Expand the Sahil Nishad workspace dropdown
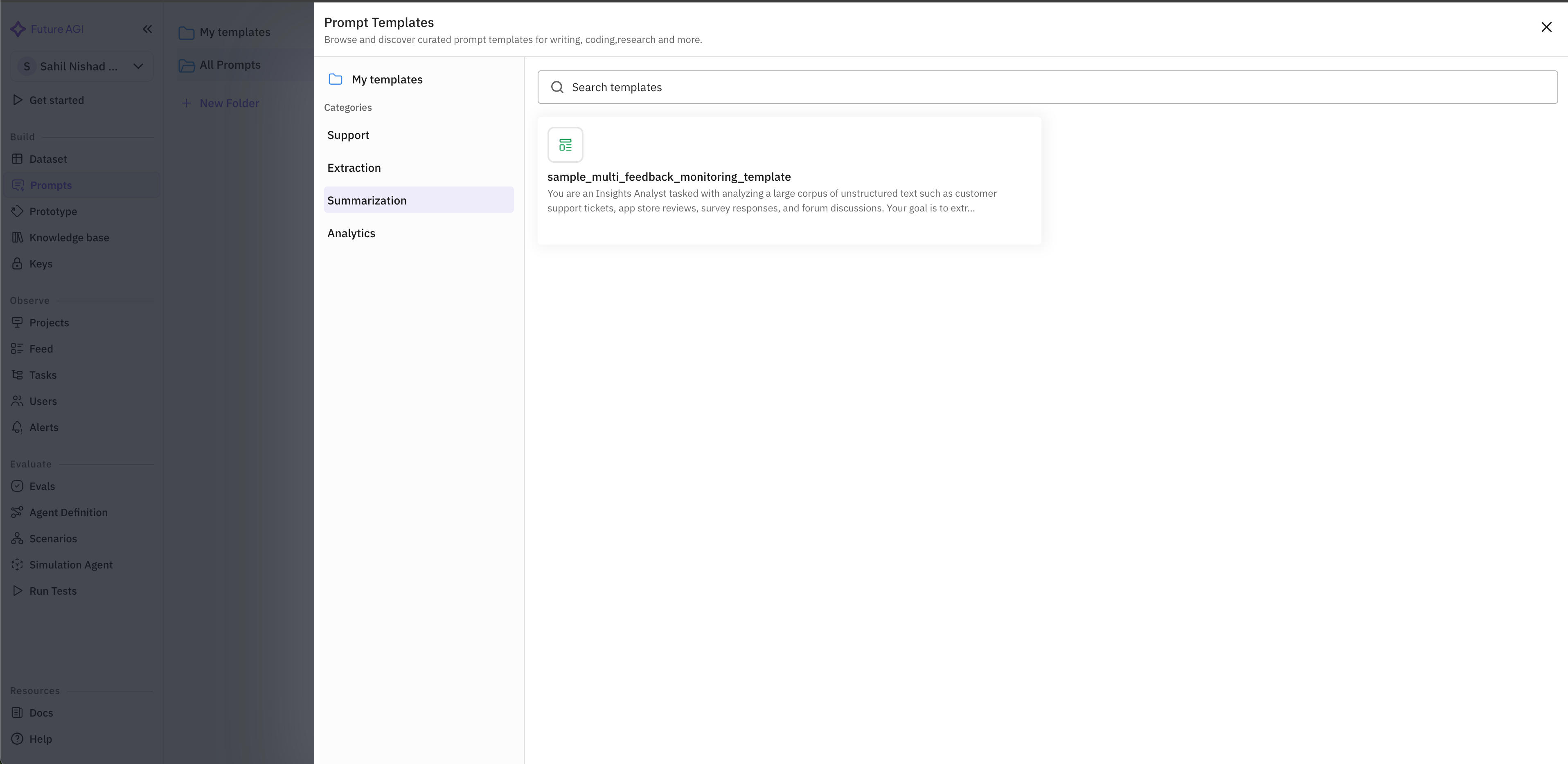Screen dimensions: 1568x764 point(138,66)
